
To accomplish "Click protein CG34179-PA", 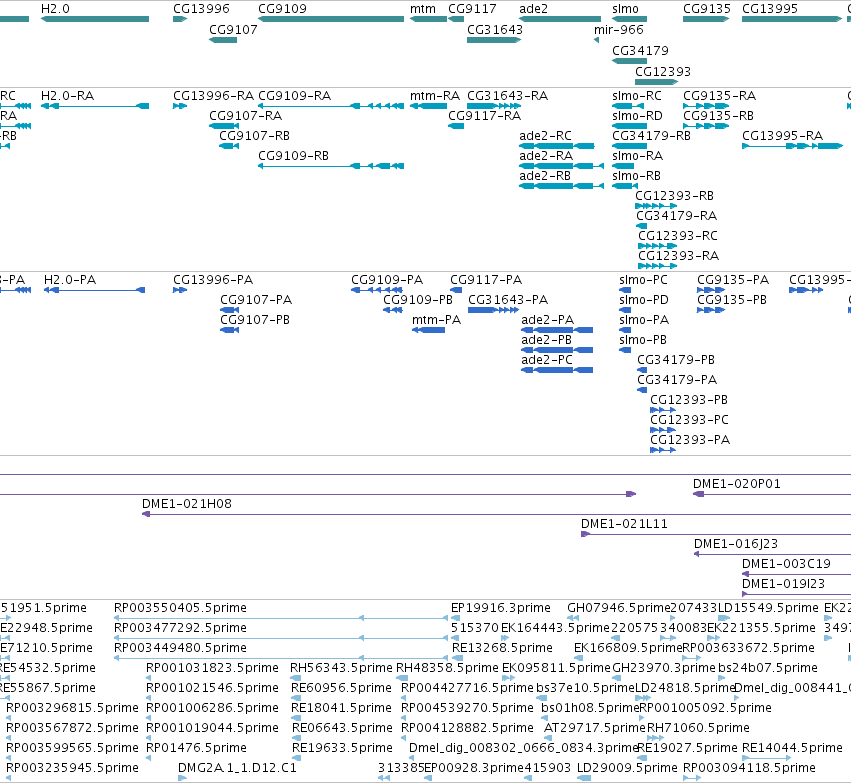I will (642, 390).
